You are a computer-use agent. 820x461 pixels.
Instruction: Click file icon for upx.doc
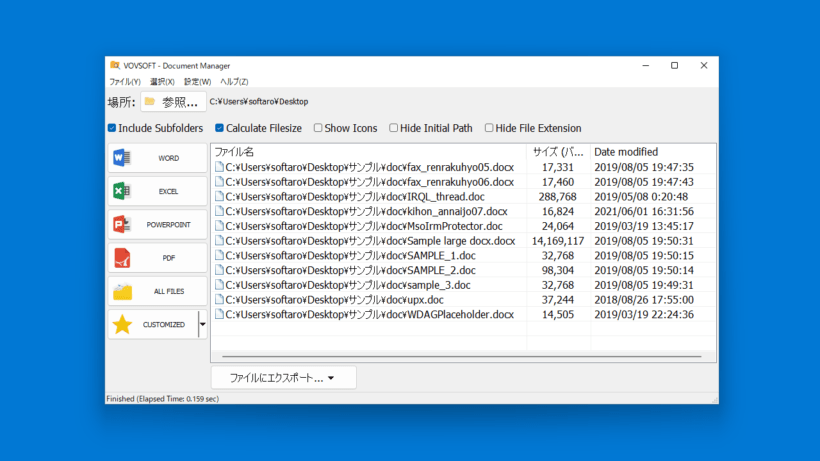219,299
